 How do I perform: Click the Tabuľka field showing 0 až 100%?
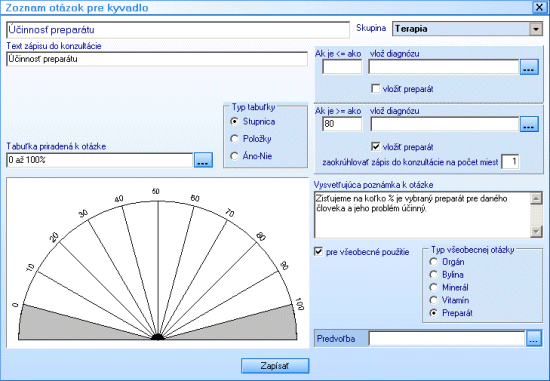(100, 160)
